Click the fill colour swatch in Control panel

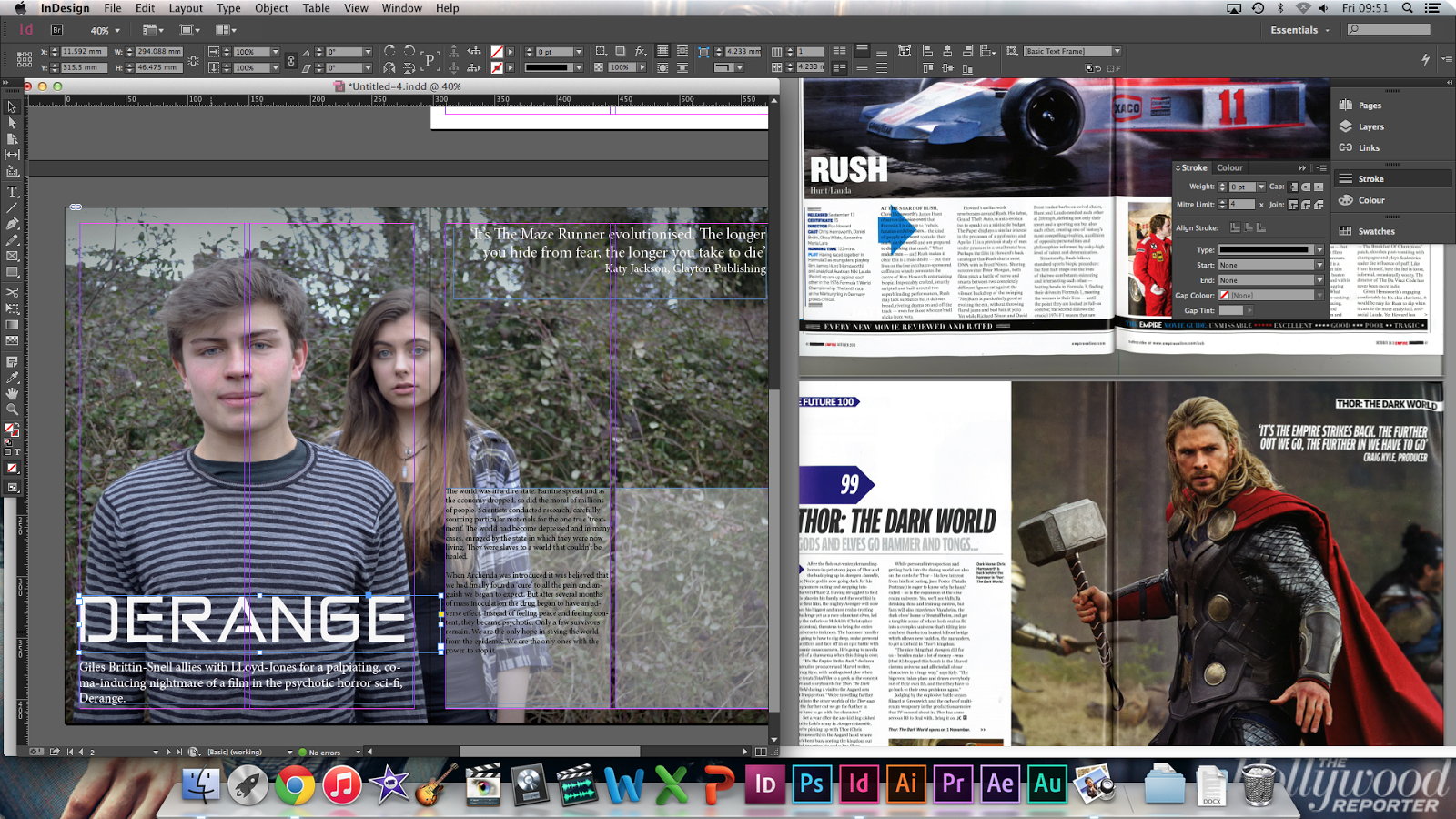[x=497, y=52]
